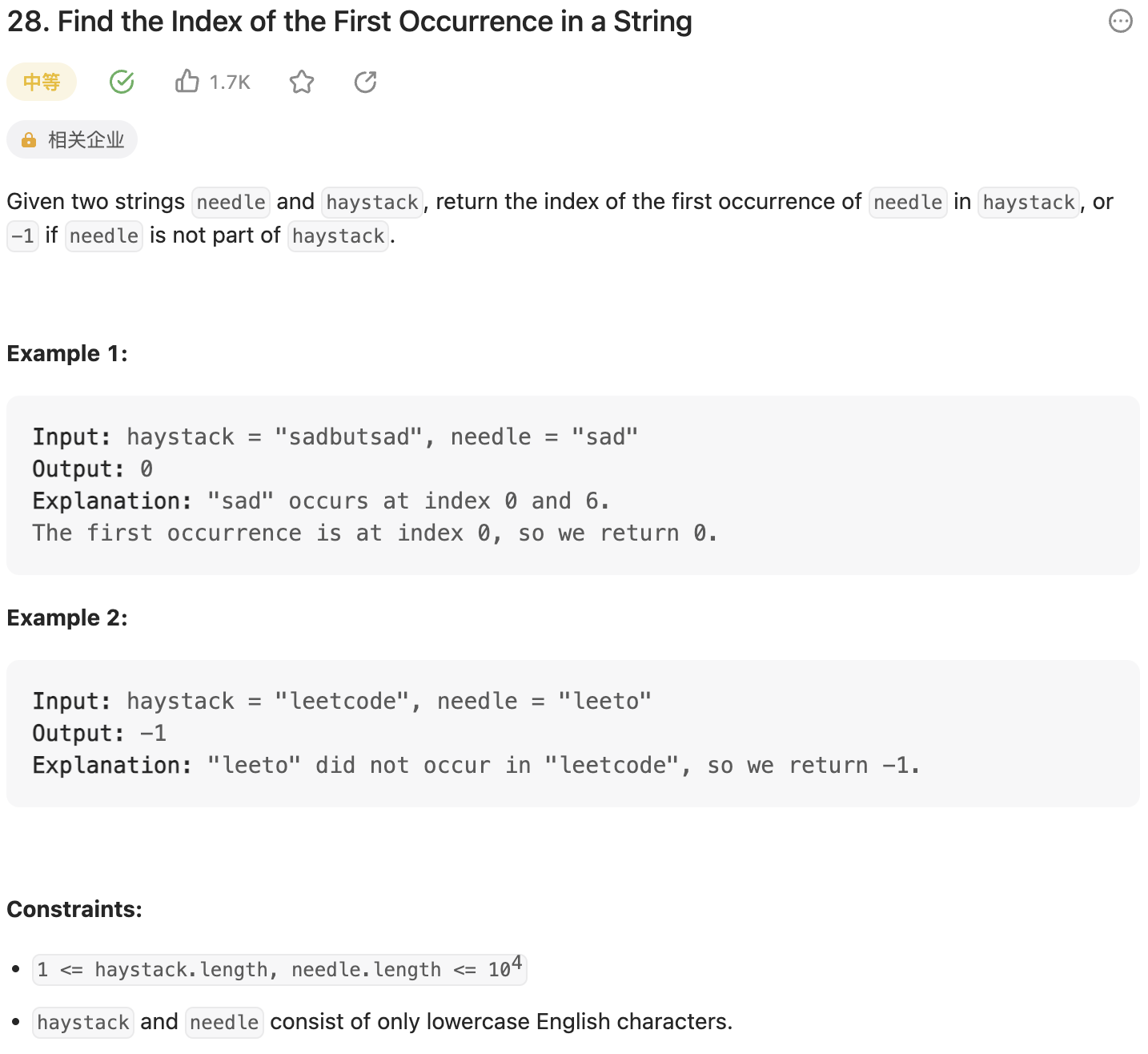This screenshot has width=1148, height=1054.
Task: Favorite the problem with the star icon
Action: click(302, 82)
